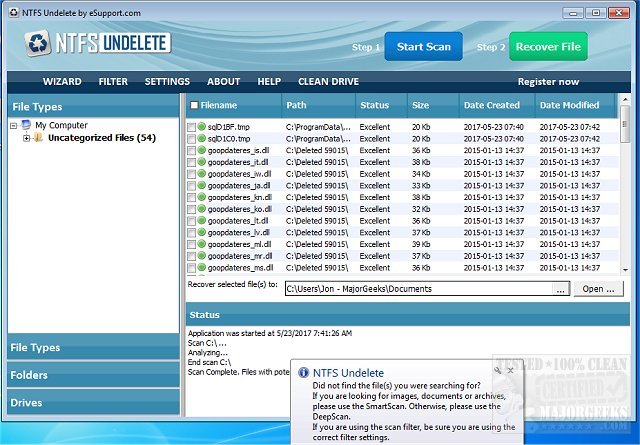Check the box for sqlD1C0.tmp

(191, 139)
